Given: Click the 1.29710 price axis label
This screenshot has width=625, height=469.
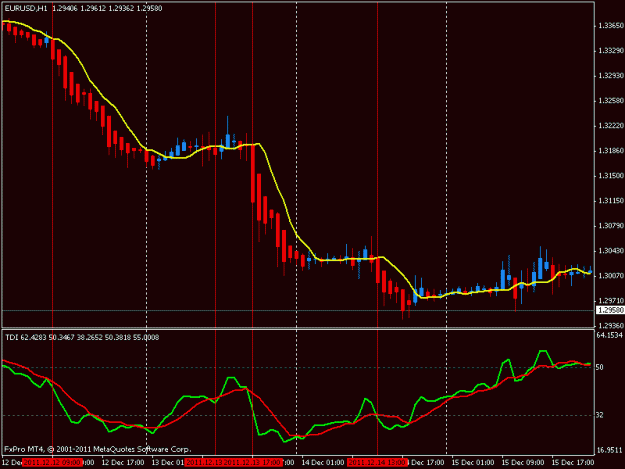Looking at the screenshot, I should [611, 301].
